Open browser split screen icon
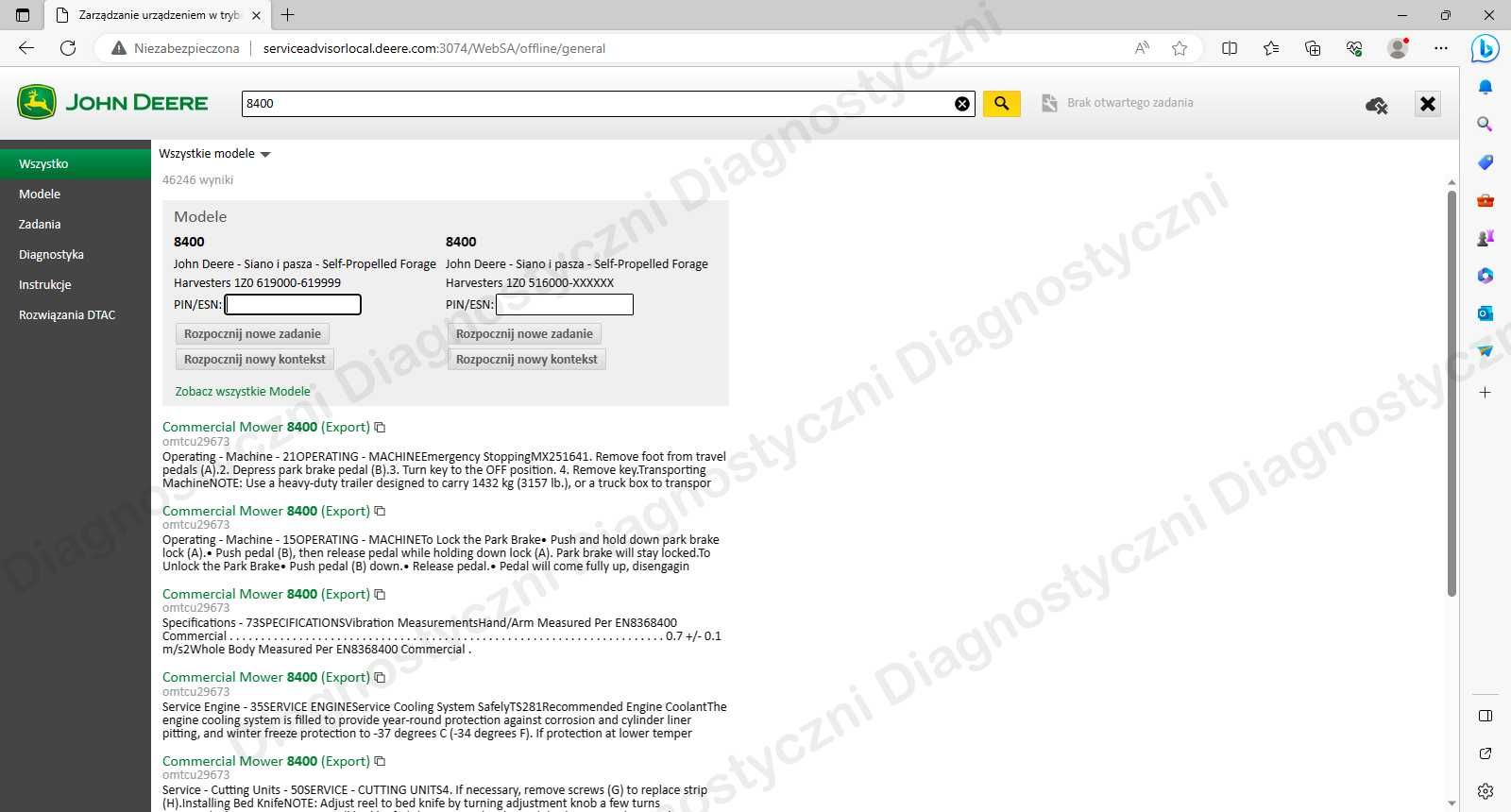1511x812 pixels. tap(1230, 48)
